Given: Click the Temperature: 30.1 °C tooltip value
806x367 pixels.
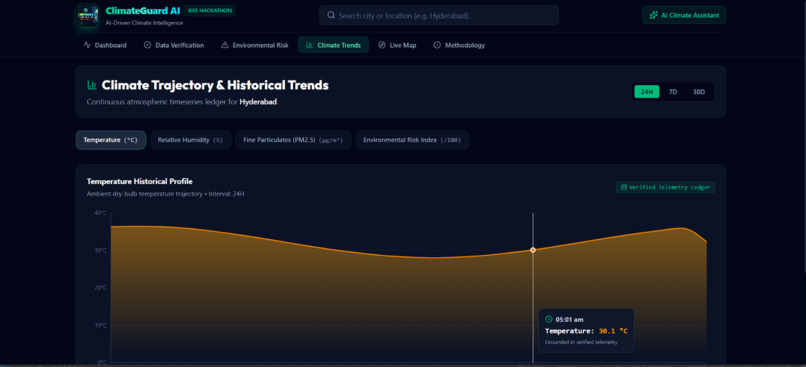Looking at the screenshot, I should coord(587,331).
